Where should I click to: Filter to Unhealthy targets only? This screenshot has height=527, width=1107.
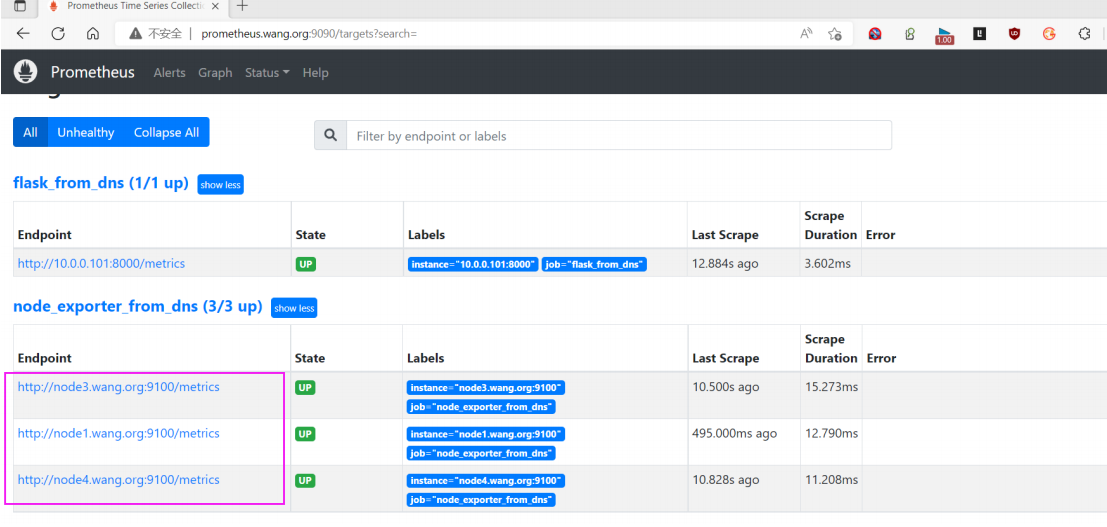coord(85,132)
